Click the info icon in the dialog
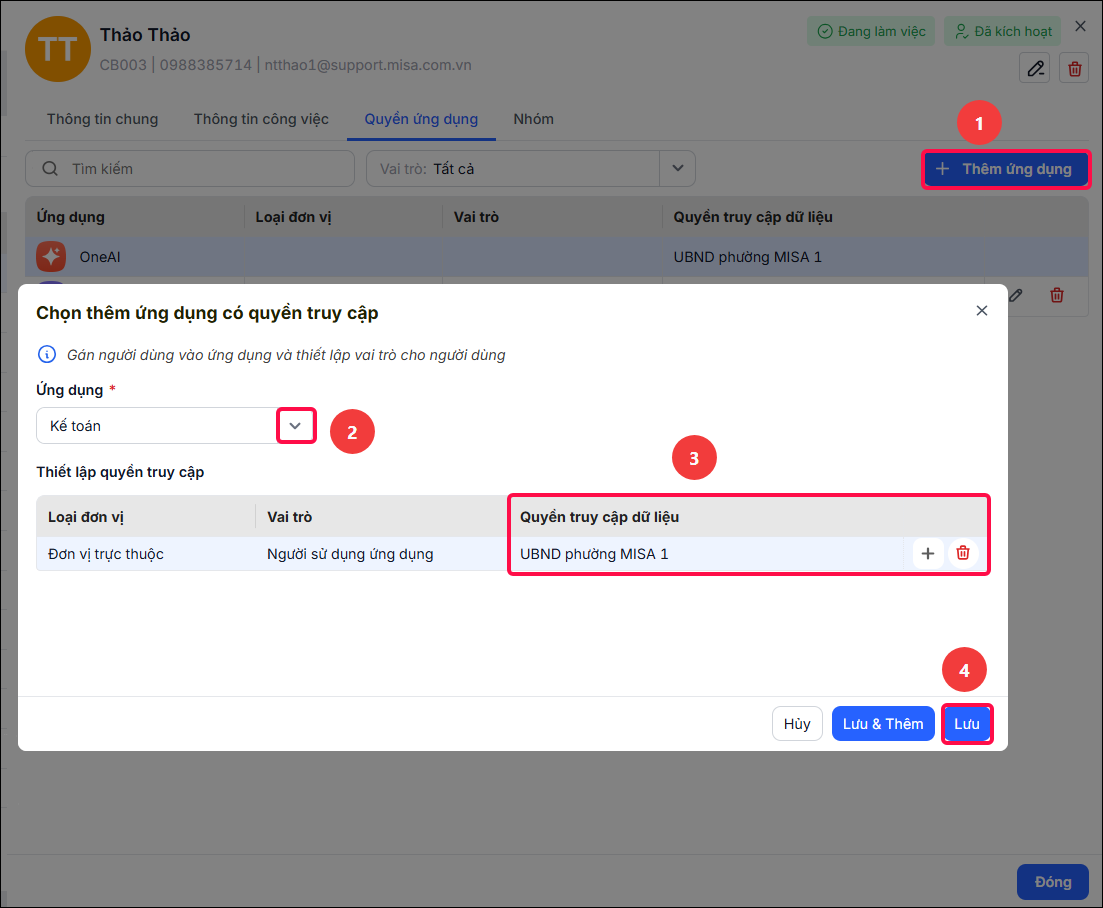The width and height of the screenshot is (1103, 908). 46,354
